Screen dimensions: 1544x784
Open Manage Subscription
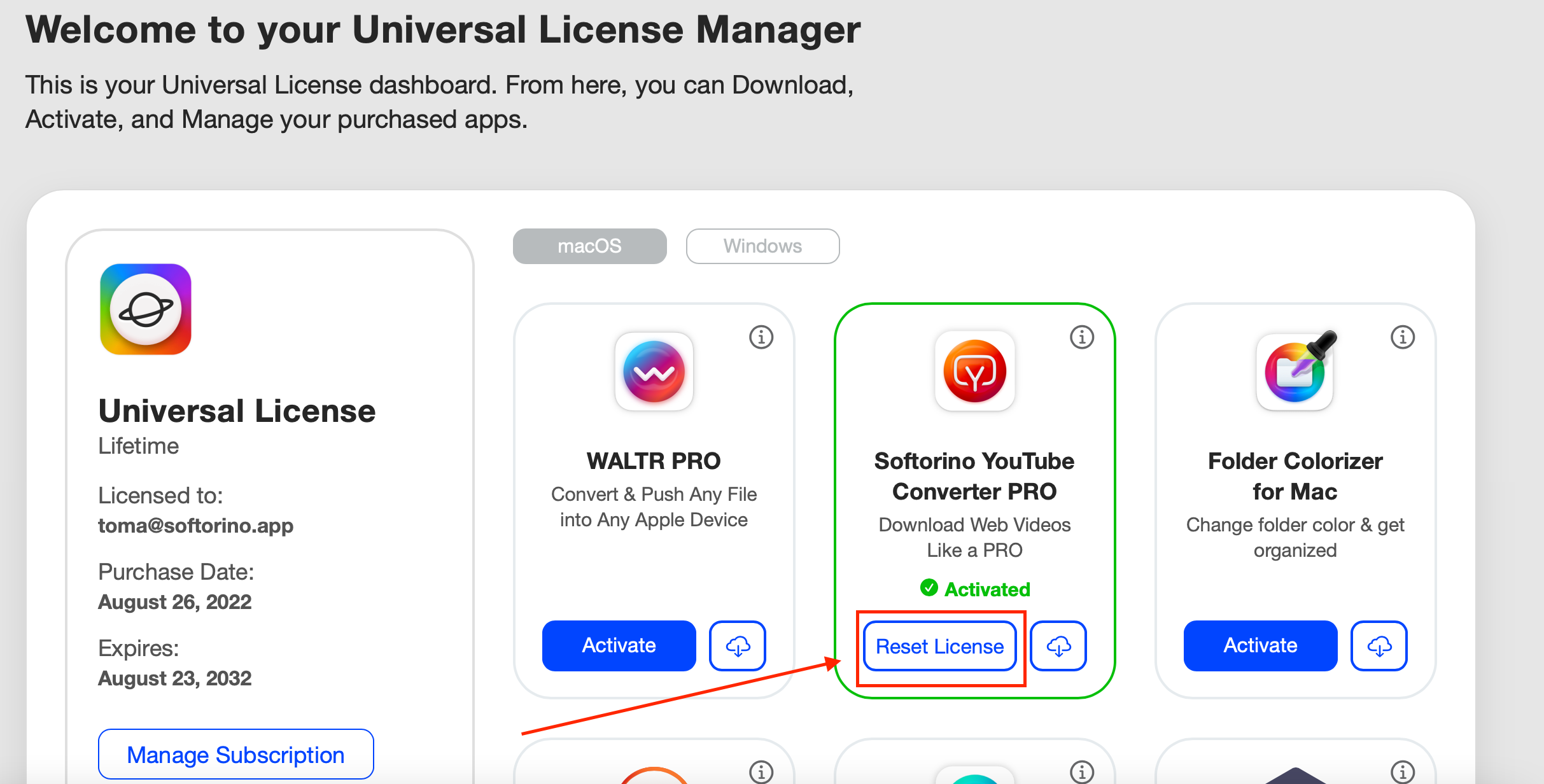235,755
